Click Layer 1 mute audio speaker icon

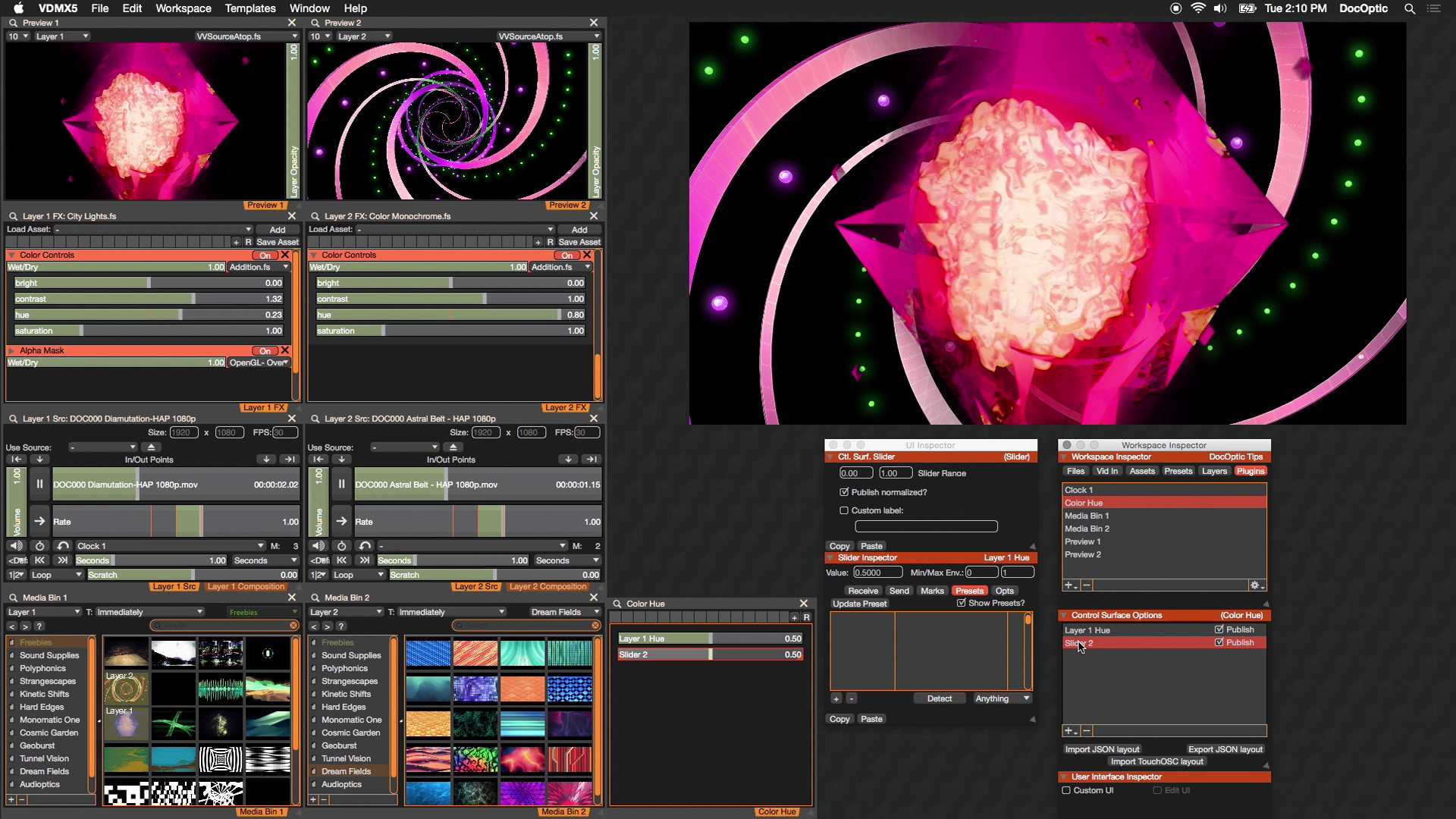click(x=16, y=546)
